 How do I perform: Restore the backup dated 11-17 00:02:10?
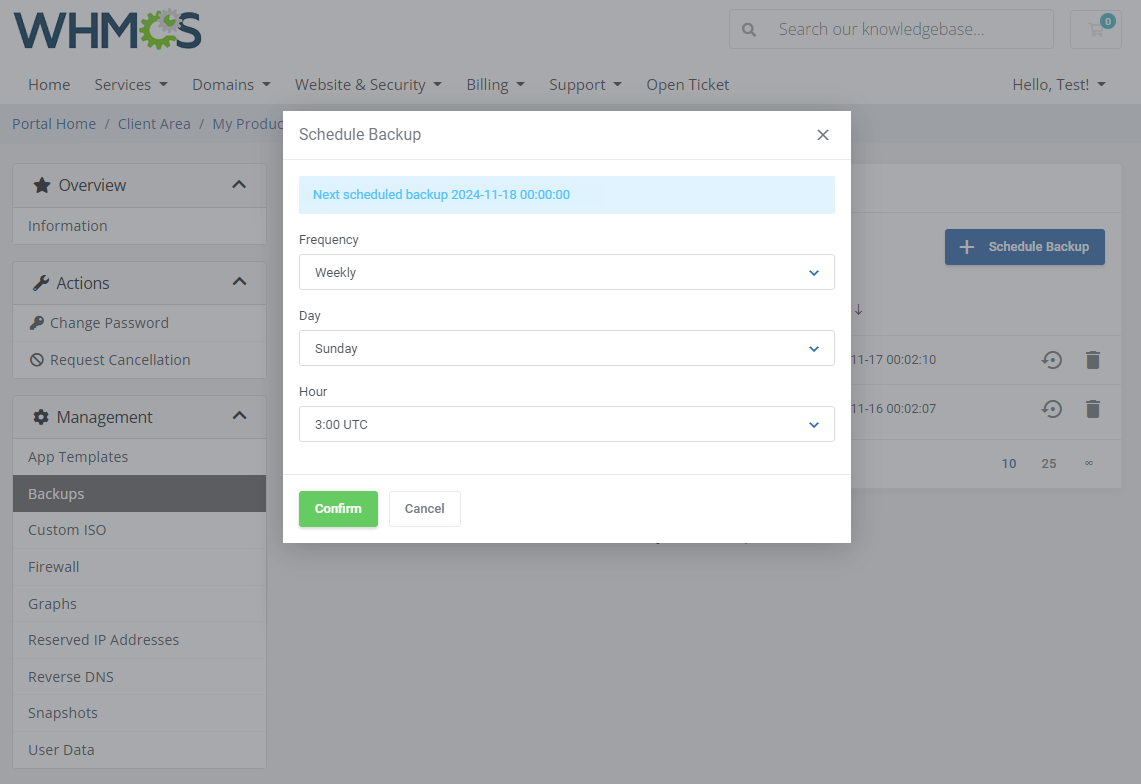[x=1051, y=360]
